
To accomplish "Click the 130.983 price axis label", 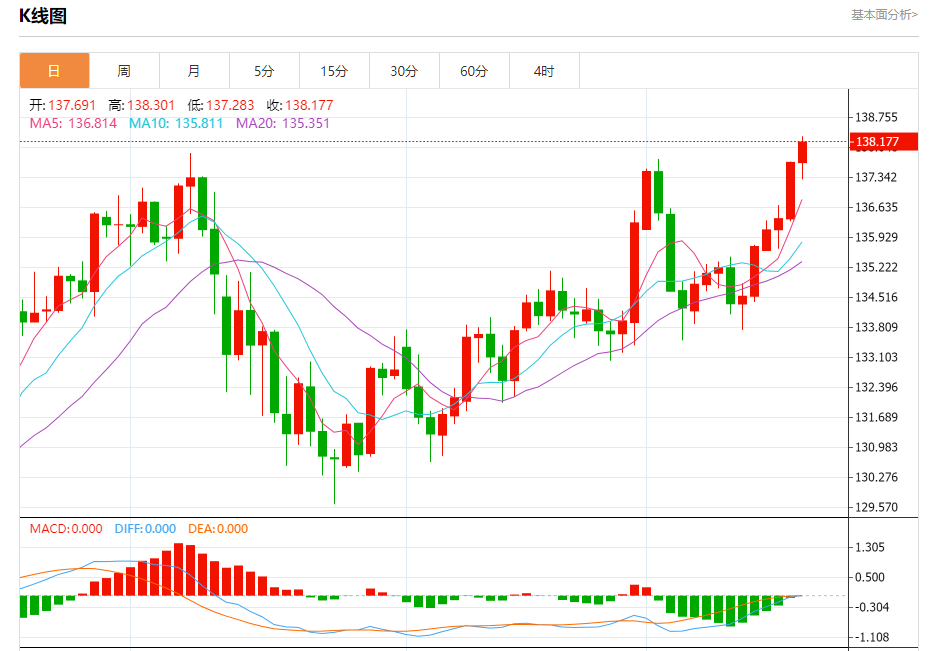I will click(876, 447).
